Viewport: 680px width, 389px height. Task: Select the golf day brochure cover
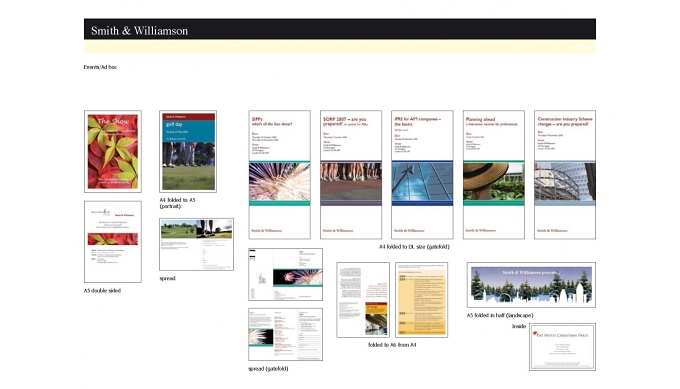(188, 151)
